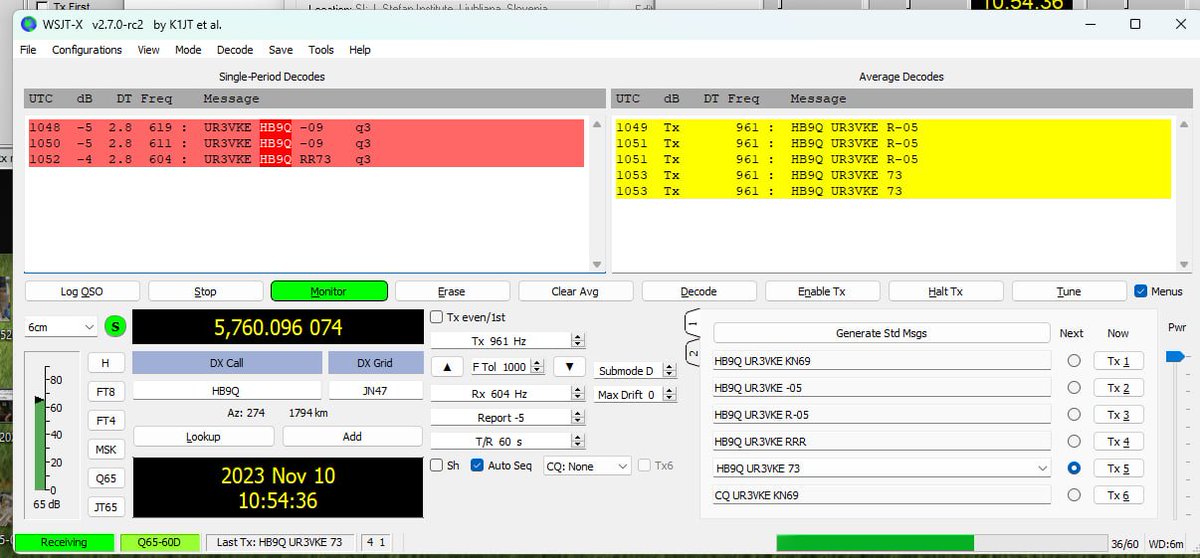
Task: Select Next radio for HB9Q UR3VKE 73
Action: click(1073, 468)
